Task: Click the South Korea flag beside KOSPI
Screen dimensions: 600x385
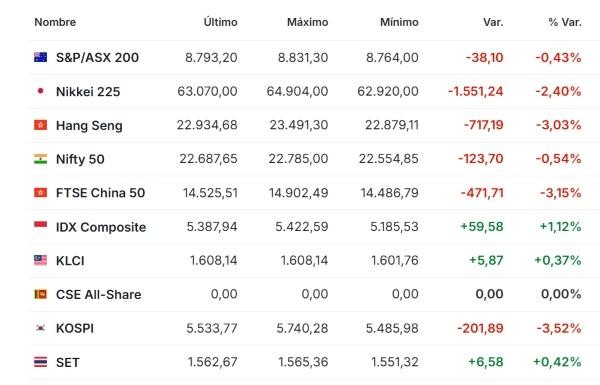Action: (41, 328)
